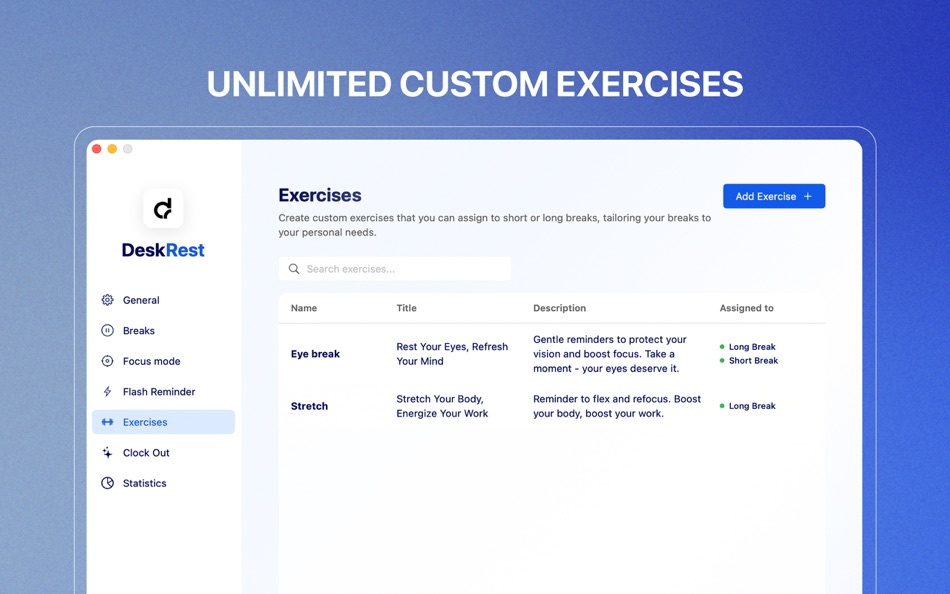Open the Clock Out section

click(x=164, y=453)
